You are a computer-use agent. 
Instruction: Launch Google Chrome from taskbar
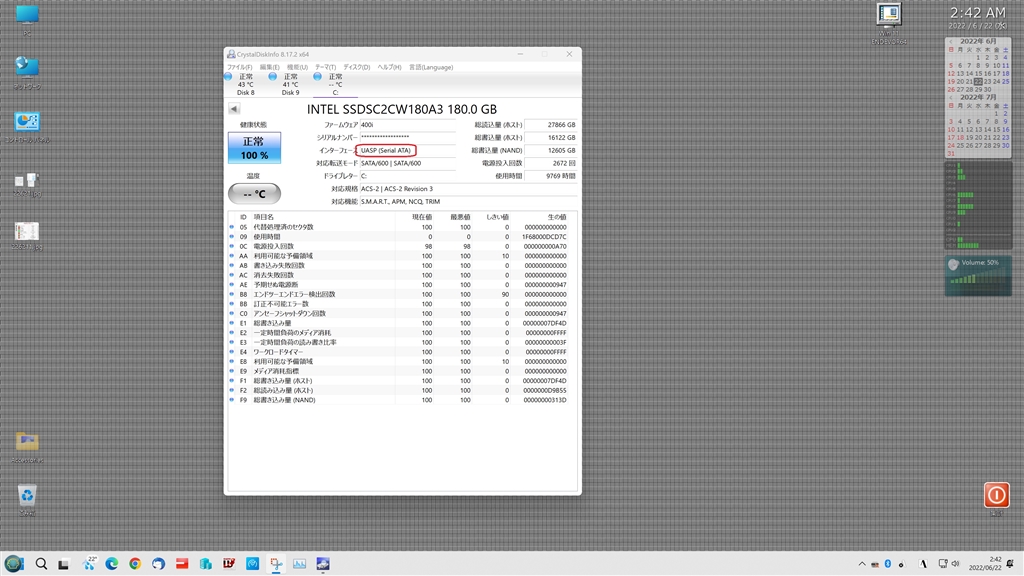(135, 564)
